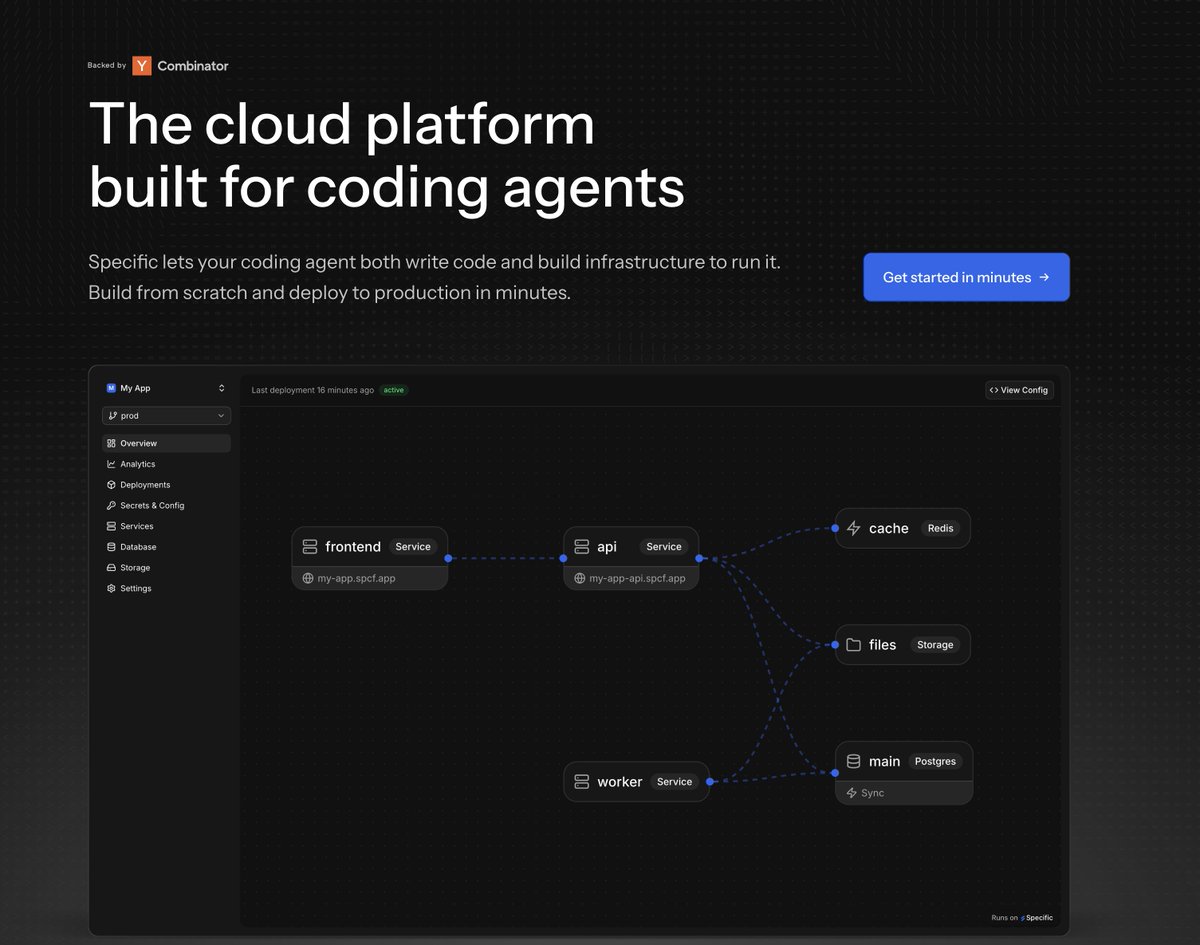Click the Postgres tag on main node
1200x945 pixels.
[935, 761]
